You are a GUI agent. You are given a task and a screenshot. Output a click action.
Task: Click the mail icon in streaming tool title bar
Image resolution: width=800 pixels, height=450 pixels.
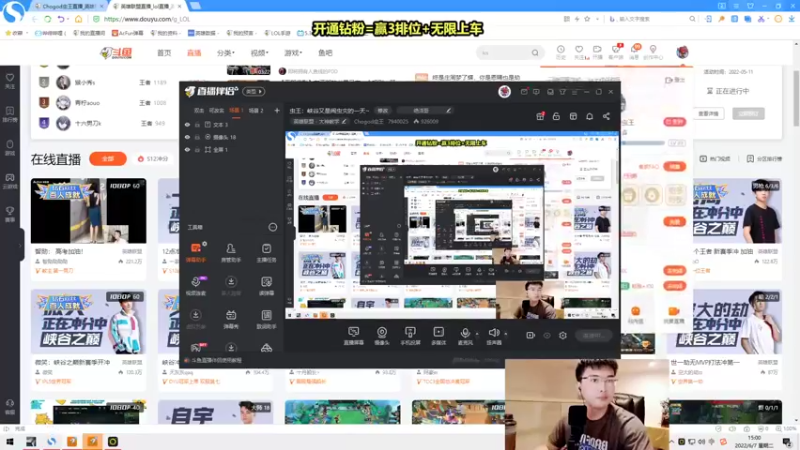[524, 92]
